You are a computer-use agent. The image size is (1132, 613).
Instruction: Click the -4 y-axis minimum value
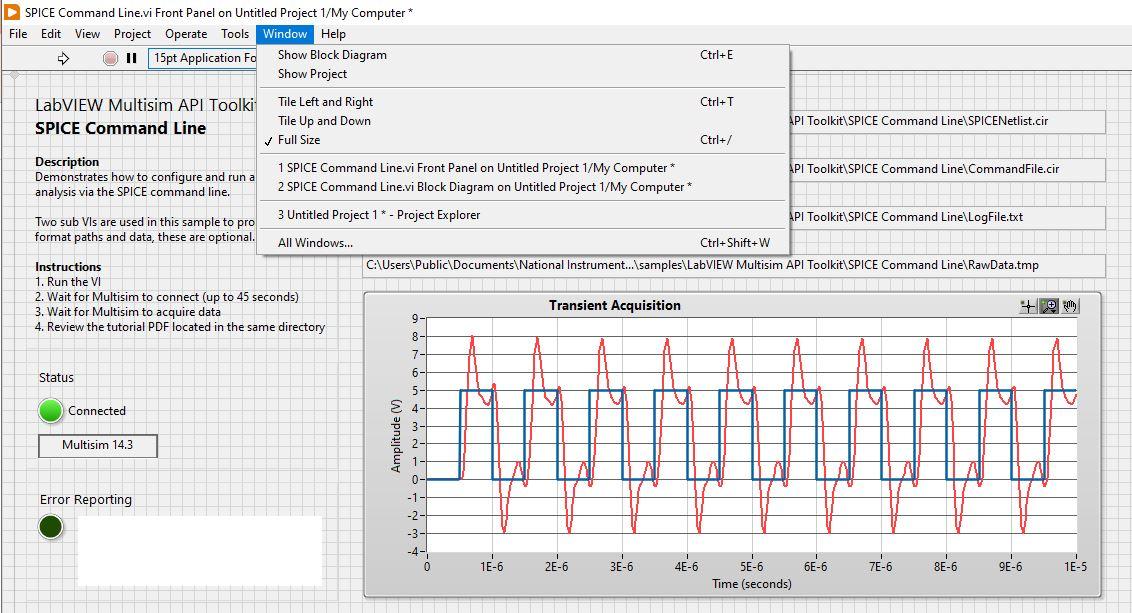[x=413, y=552]
